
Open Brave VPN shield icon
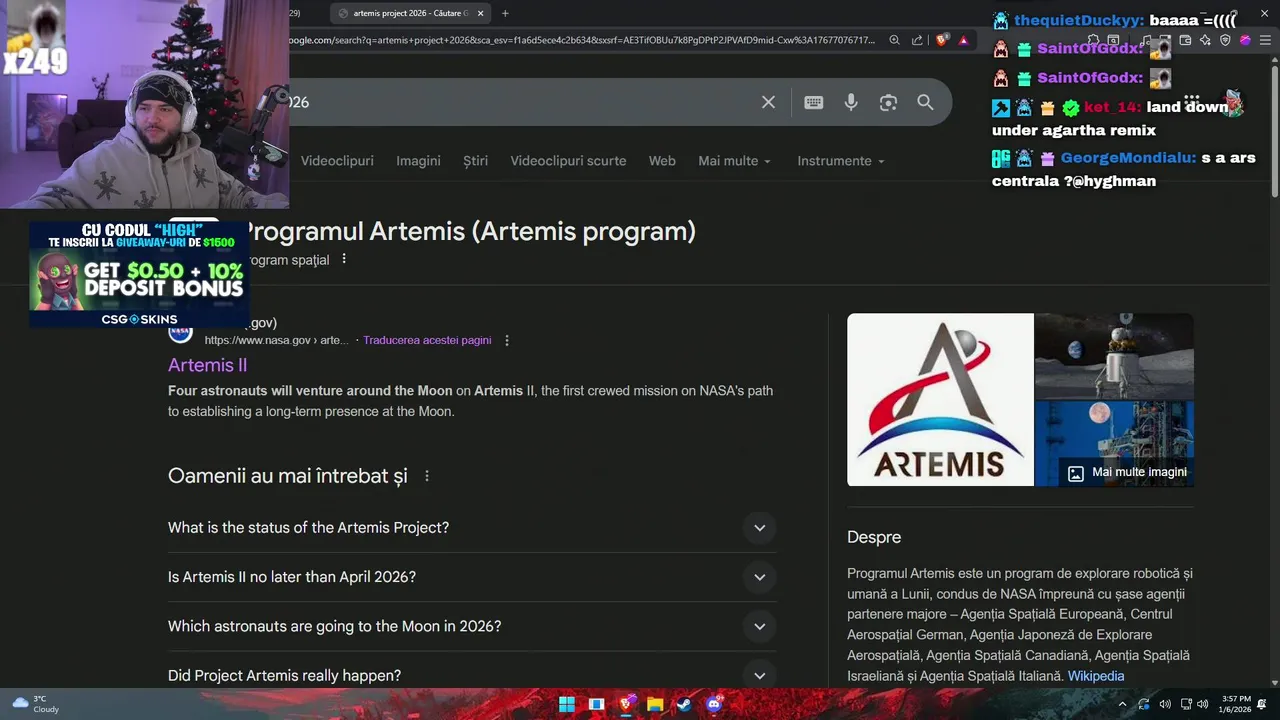pos(1225,40)
